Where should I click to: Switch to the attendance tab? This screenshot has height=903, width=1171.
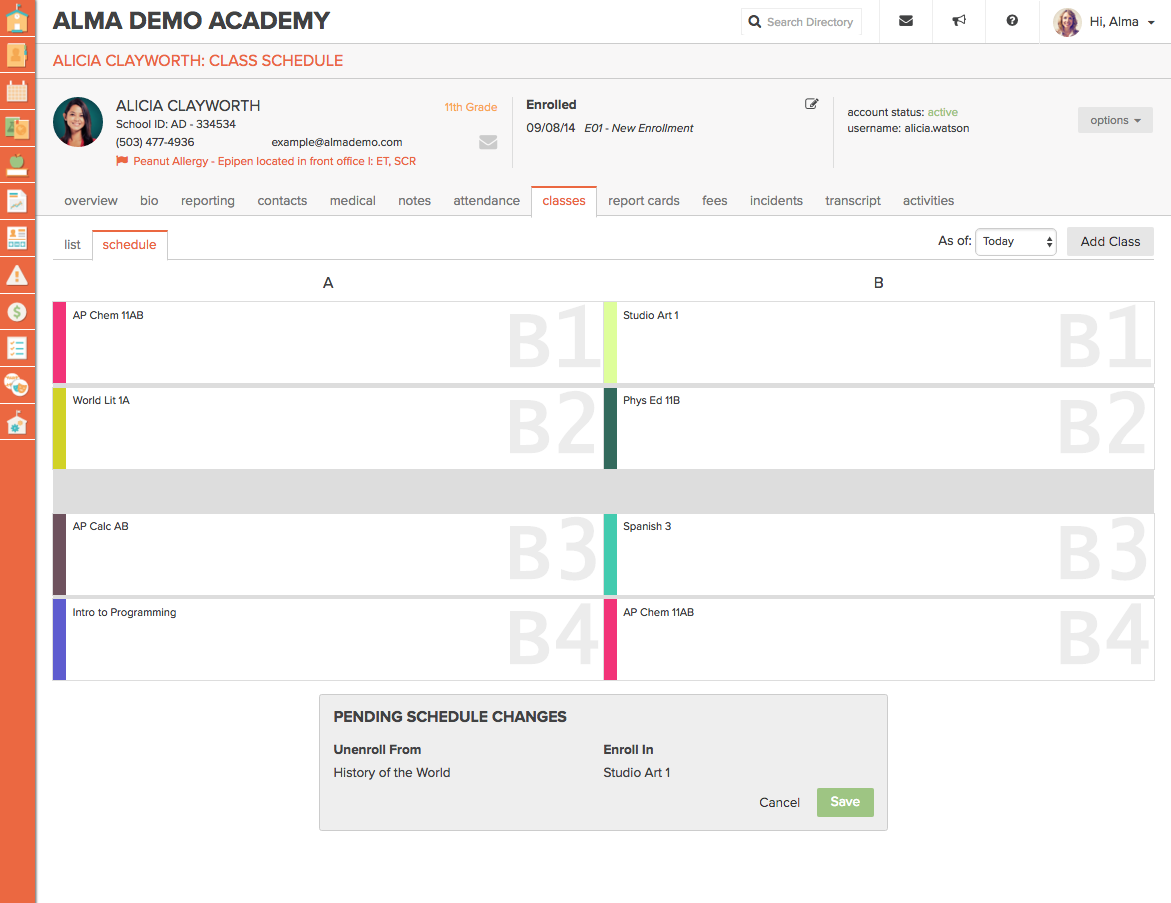coord(486,201)
